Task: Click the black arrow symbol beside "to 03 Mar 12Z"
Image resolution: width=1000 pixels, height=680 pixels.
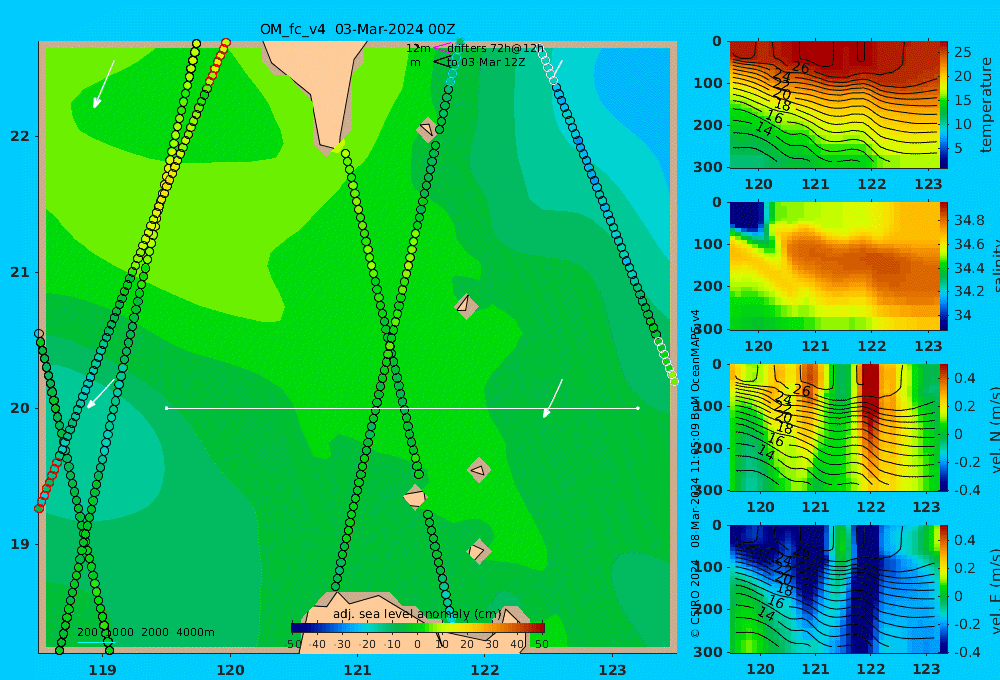Action: click(440, 62)
